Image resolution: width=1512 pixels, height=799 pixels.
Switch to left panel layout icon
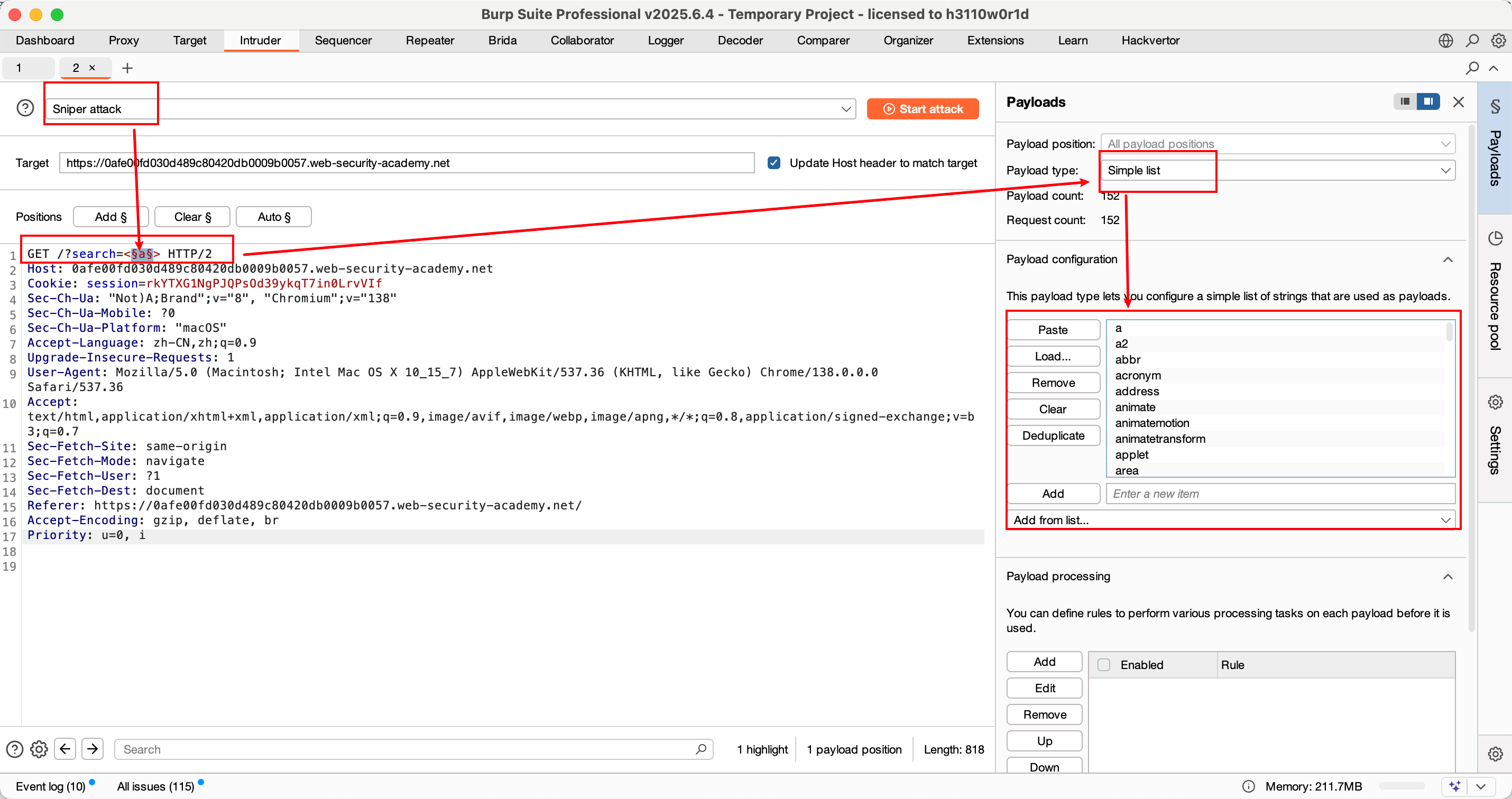[x=1405, y=101]
